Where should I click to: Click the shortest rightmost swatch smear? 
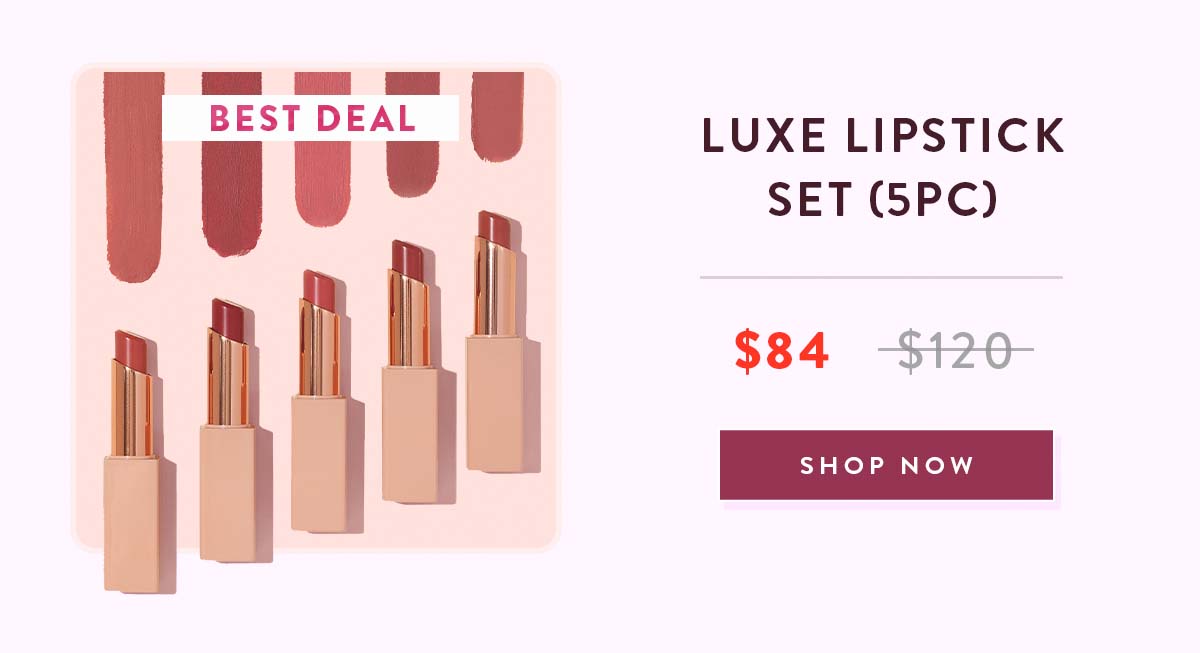pos(498,116)
